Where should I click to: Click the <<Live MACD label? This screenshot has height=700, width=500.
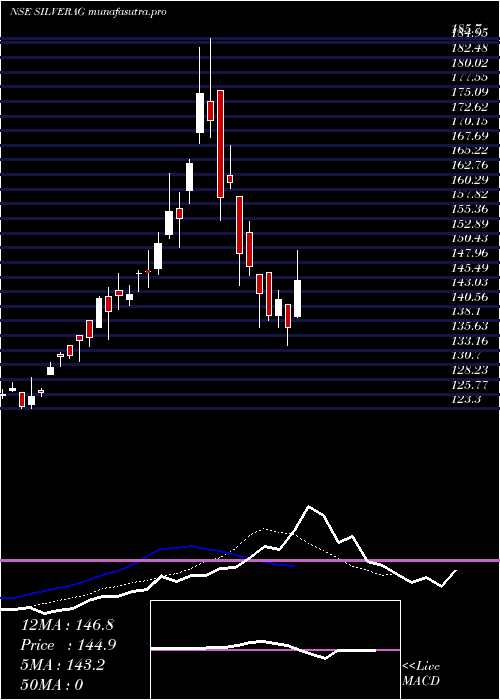tap(421, 674)
